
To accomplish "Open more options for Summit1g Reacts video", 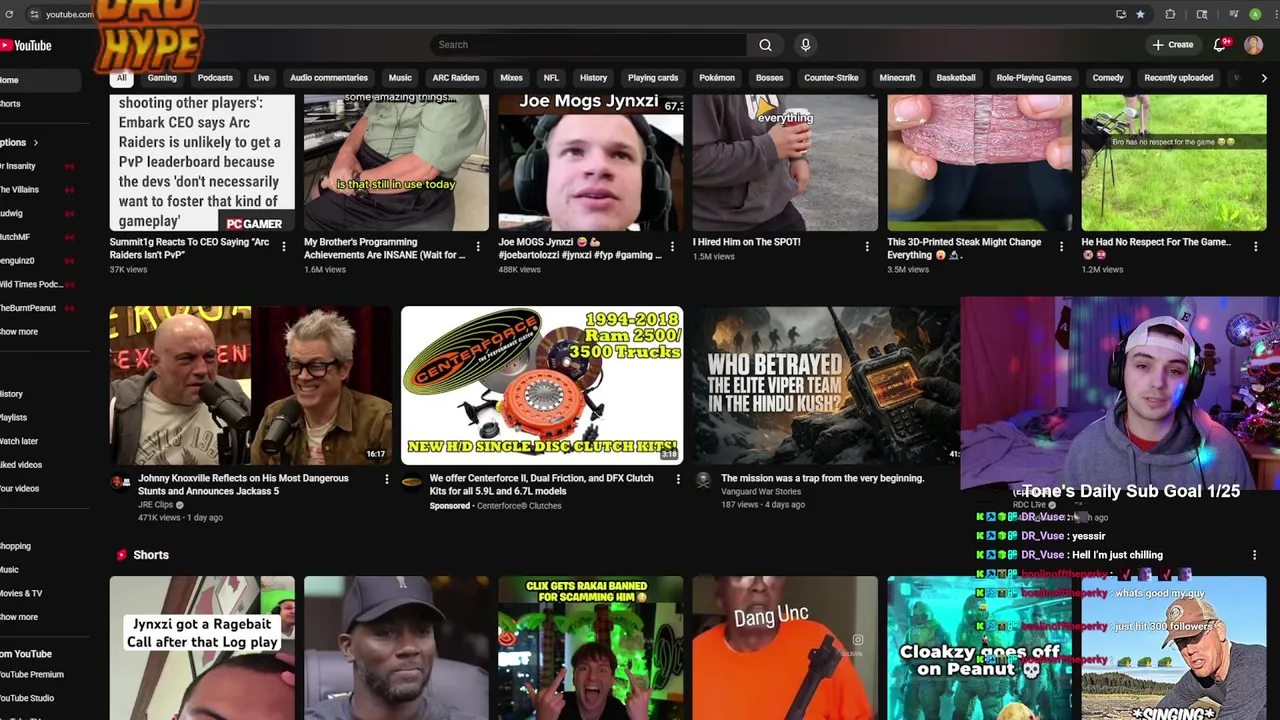I will click(x=284, y=246).
